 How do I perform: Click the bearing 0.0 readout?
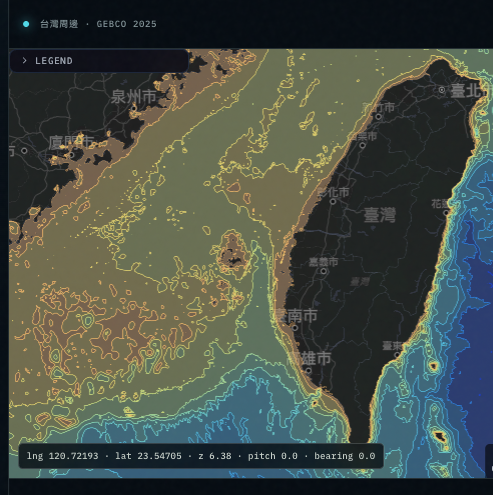point(345,456)
